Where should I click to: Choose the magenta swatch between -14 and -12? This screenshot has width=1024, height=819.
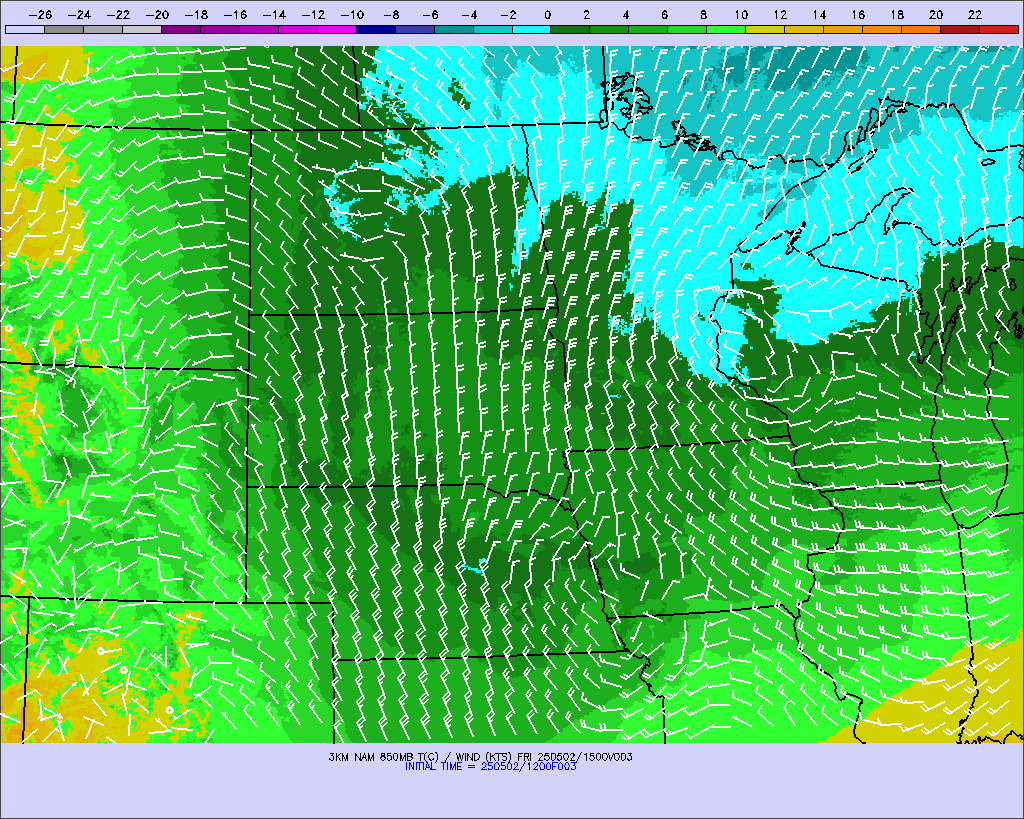point(298,29)
